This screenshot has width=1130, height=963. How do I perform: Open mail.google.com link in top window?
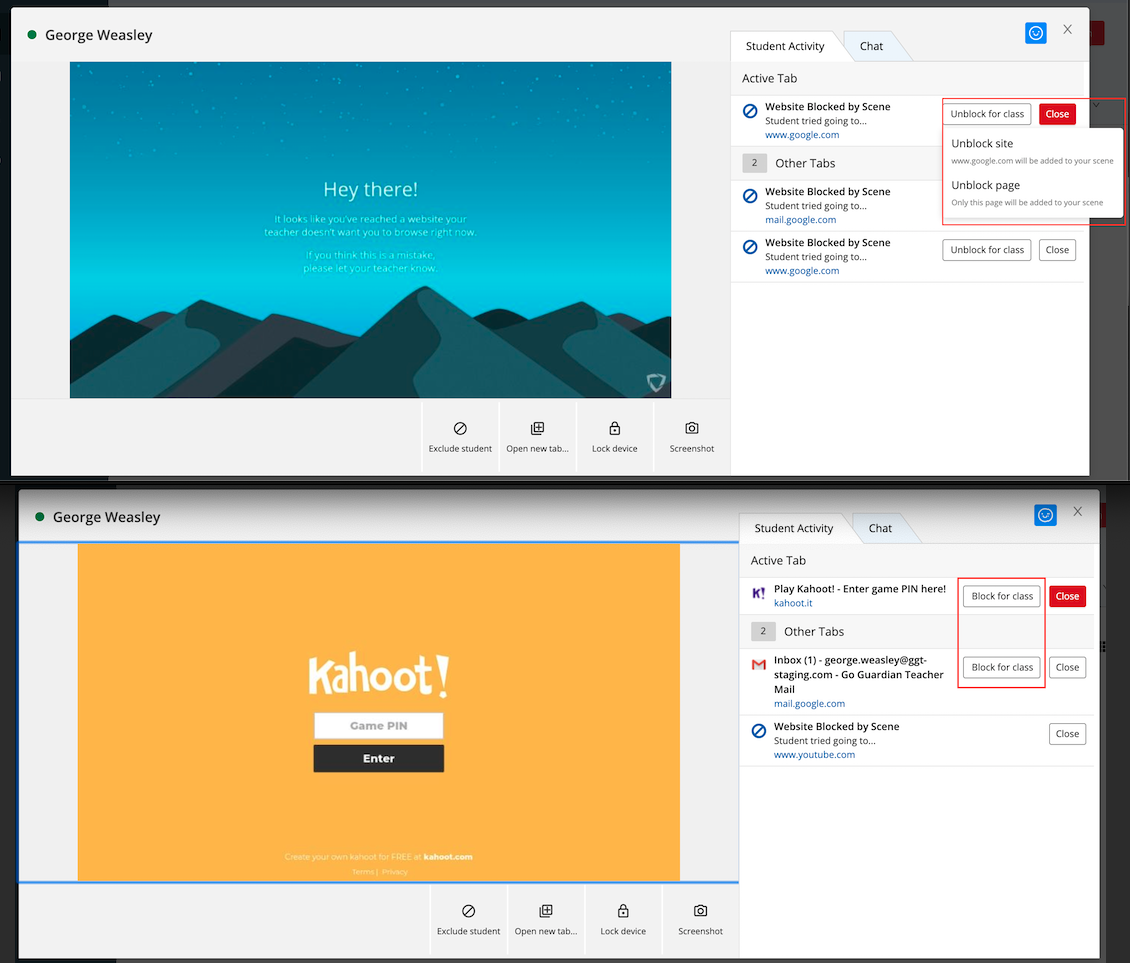tap(801, 220)
